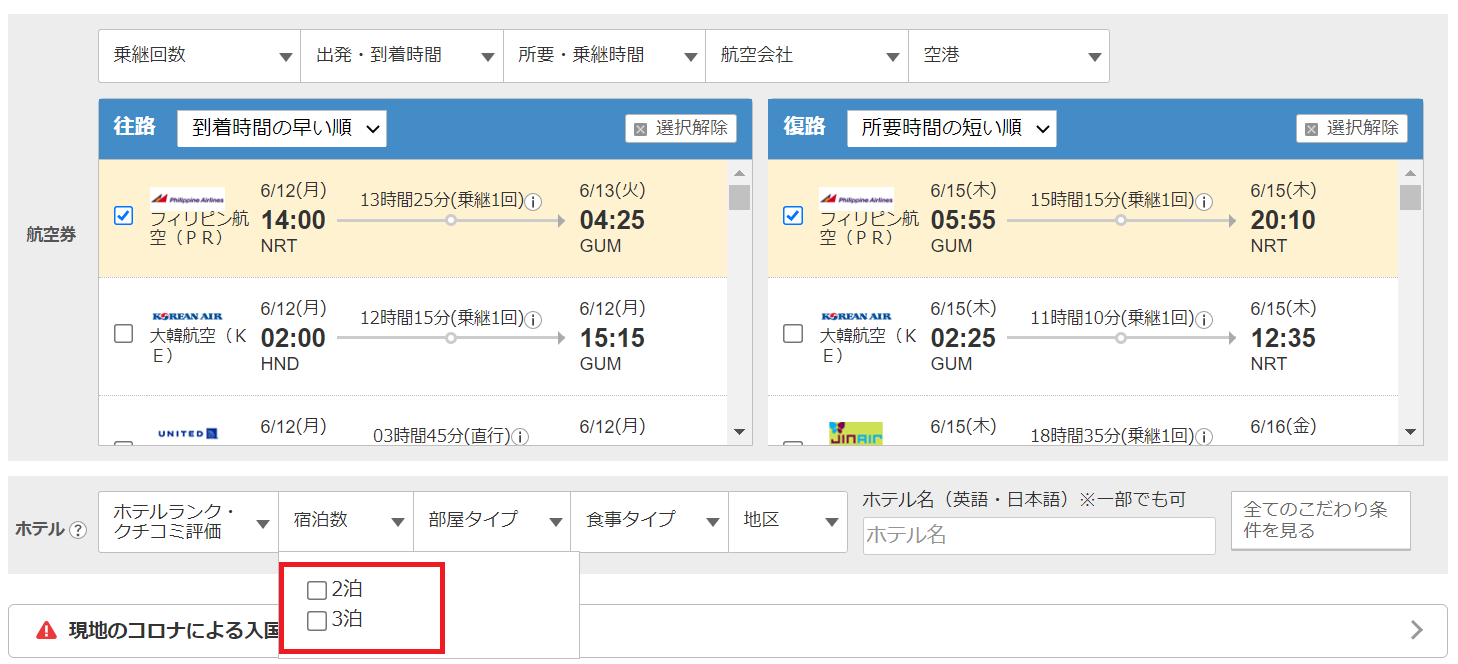Click the ホテル名 search input field
1458x664 pixels.
click(1038, 535)
